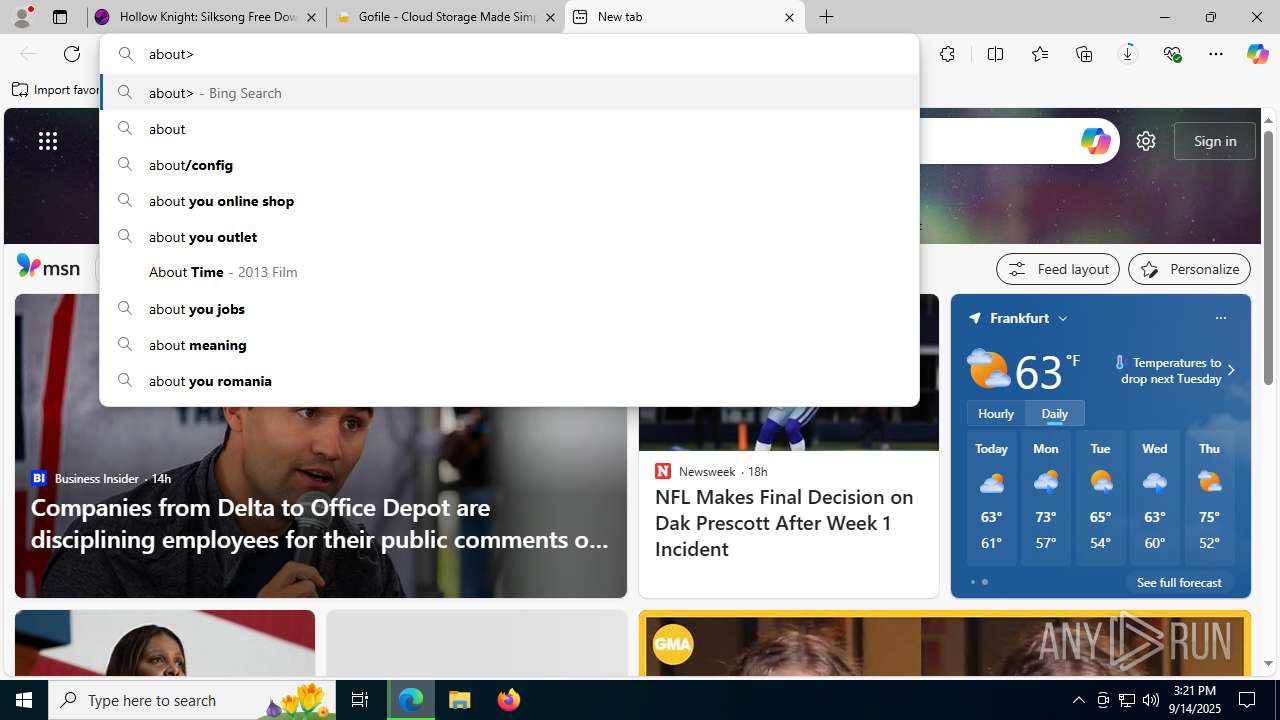Click address bar containing 'about>'
The height and width of the screenshot is (720, 1280).
tap(509, 54)
